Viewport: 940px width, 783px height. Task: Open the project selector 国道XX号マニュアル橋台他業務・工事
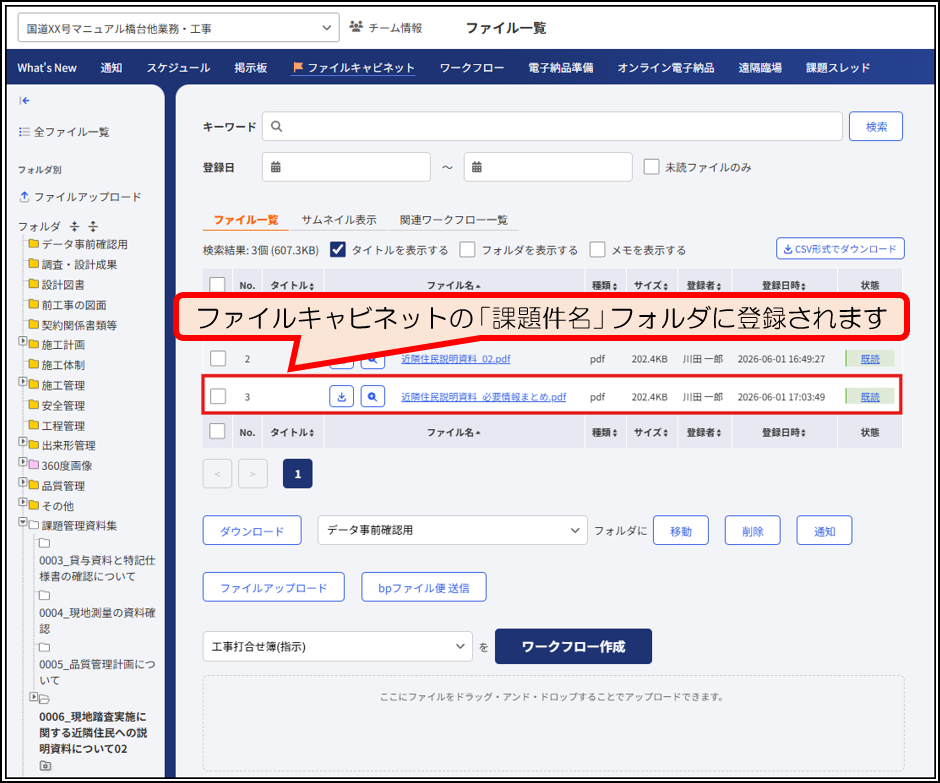click(x=179, y=28)
